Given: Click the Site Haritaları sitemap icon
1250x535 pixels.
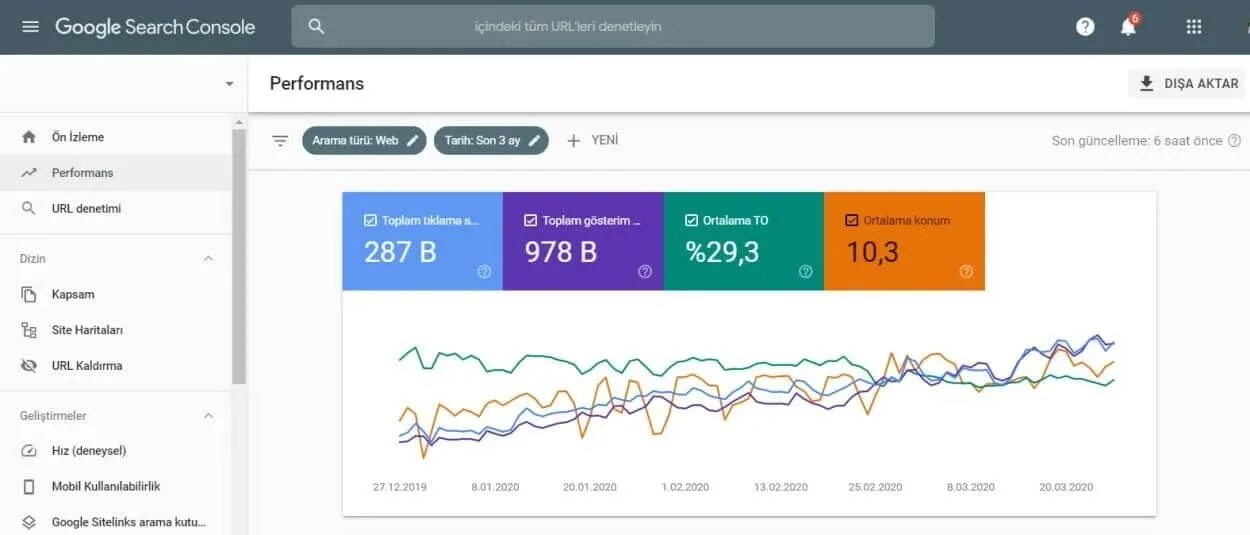Looking at the screenshot, I should 29,330.
